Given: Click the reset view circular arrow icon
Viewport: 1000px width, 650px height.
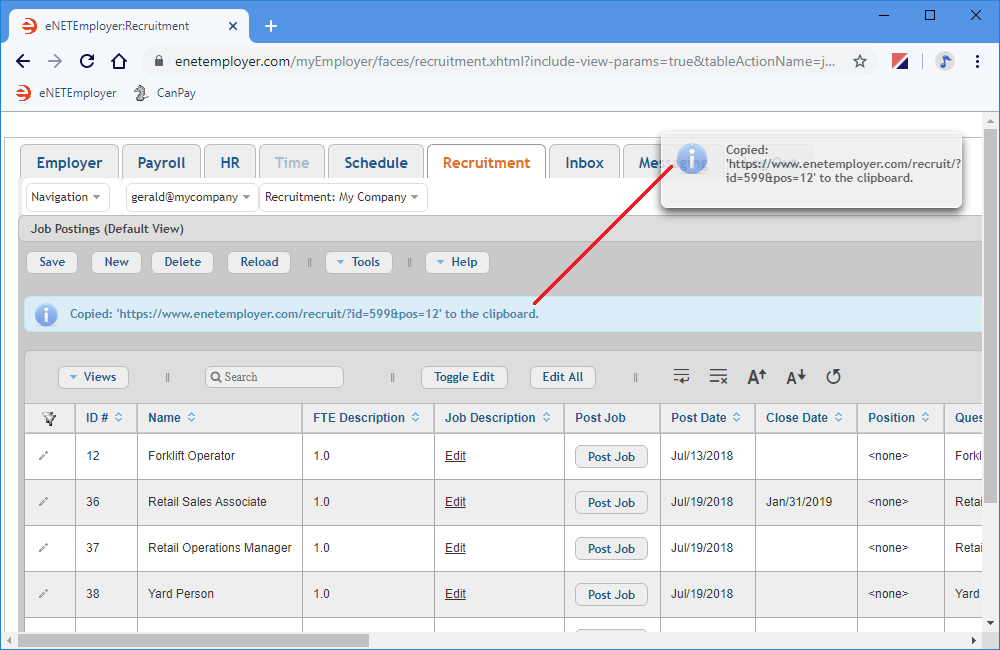Looking at the screenshot, I should (x=833, y=377).
